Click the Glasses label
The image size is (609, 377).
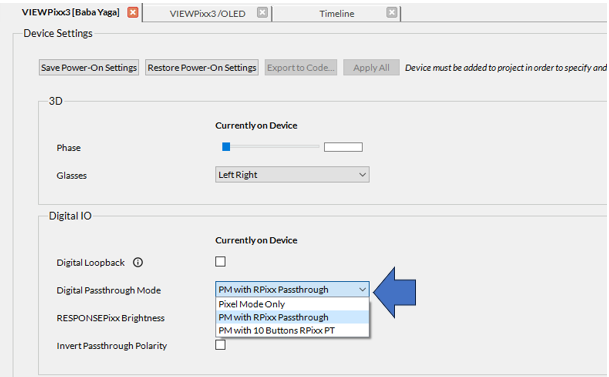coord(71,175)
